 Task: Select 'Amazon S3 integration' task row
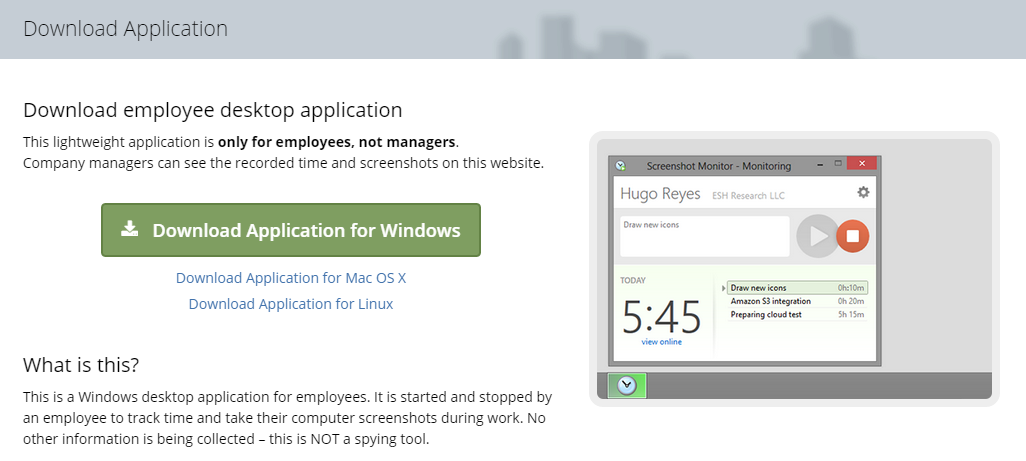(x=798, y=301)
